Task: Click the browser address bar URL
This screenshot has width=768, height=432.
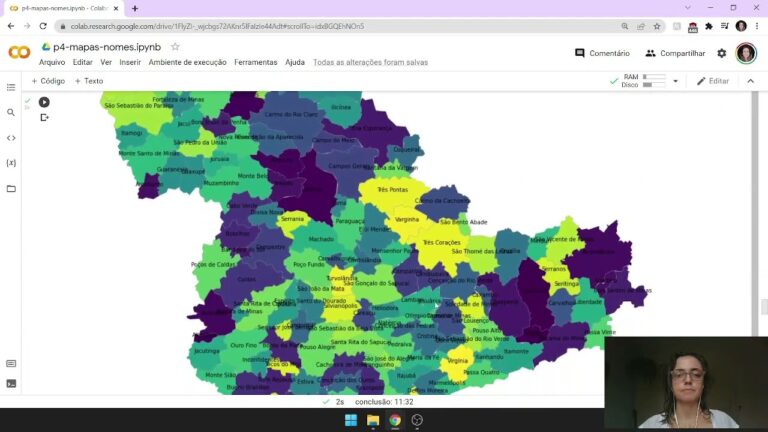Action: (217, 26)
